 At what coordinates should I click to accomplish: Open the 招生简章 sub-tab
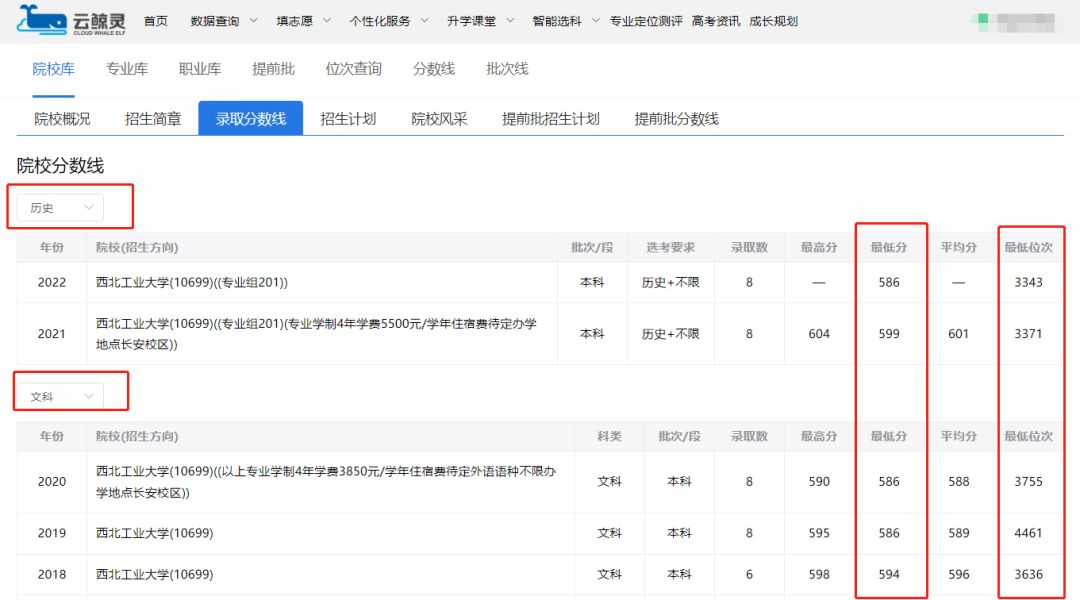coord(152,117)
